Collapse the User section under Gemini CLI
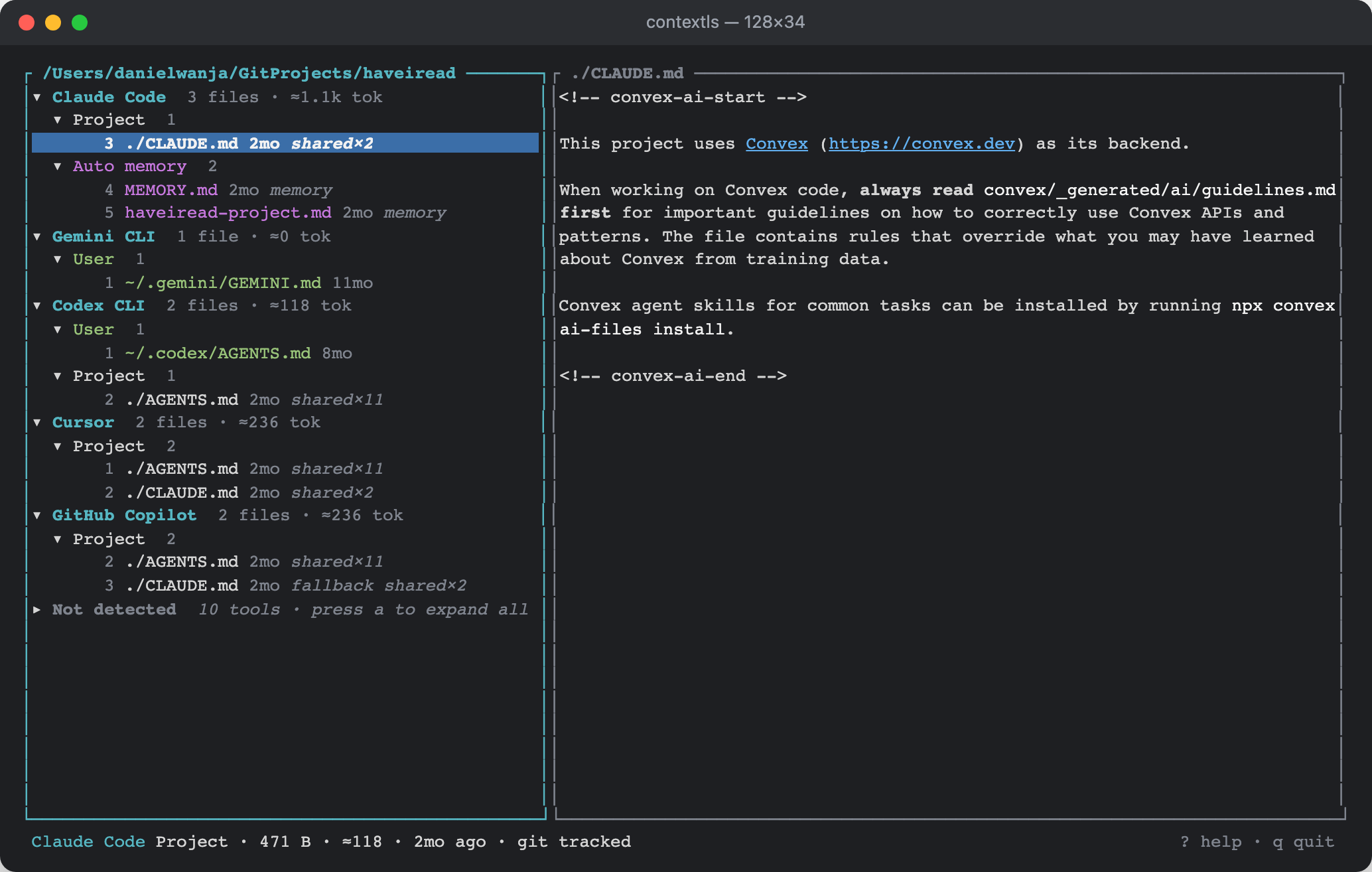 click(x=58, y=259)
